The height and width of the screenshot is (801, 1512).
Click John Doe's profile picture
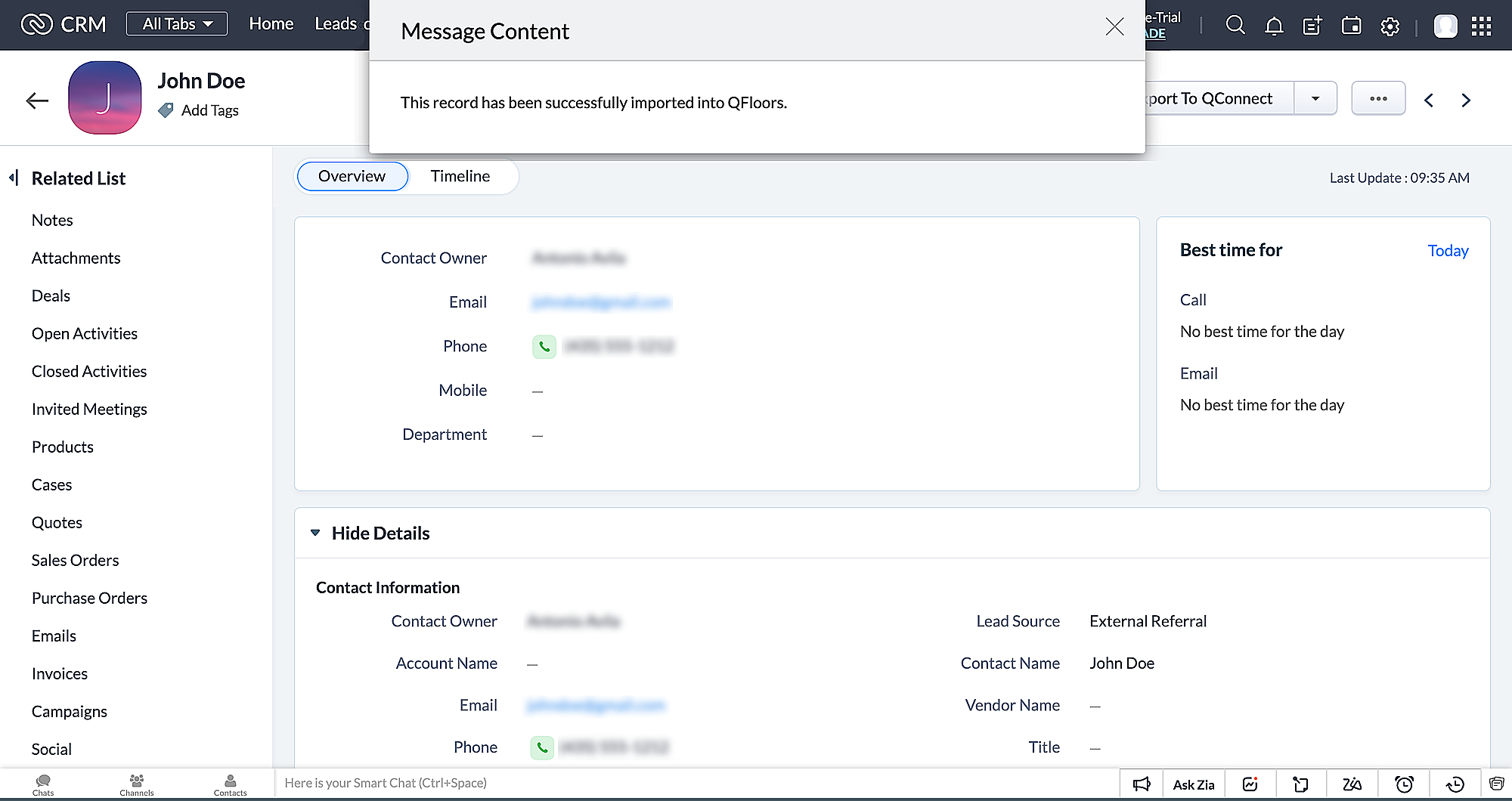(x=105, y=97)
